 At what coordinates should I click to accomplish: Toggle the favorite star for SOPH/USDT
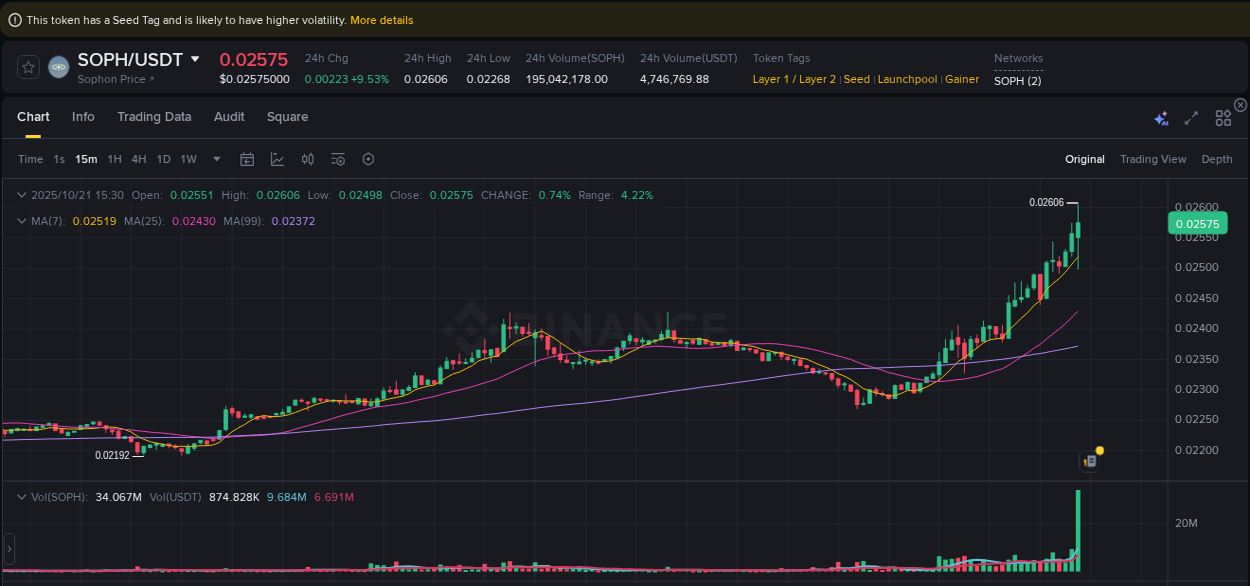point(27,67)
